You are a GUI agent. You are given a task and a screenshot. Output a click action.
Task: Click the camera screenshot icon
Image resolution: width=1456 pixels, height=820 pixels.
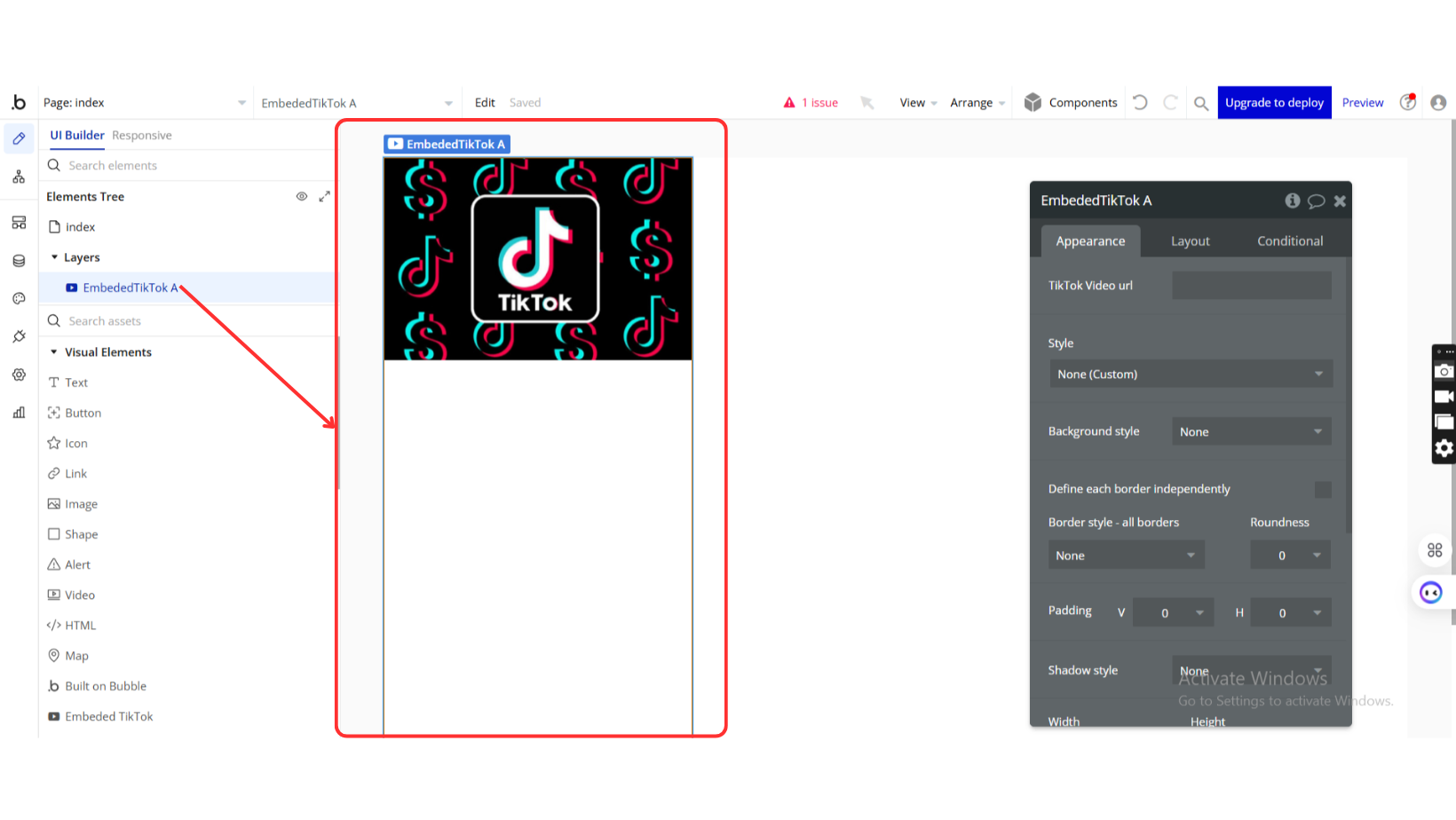(1444, 371)
